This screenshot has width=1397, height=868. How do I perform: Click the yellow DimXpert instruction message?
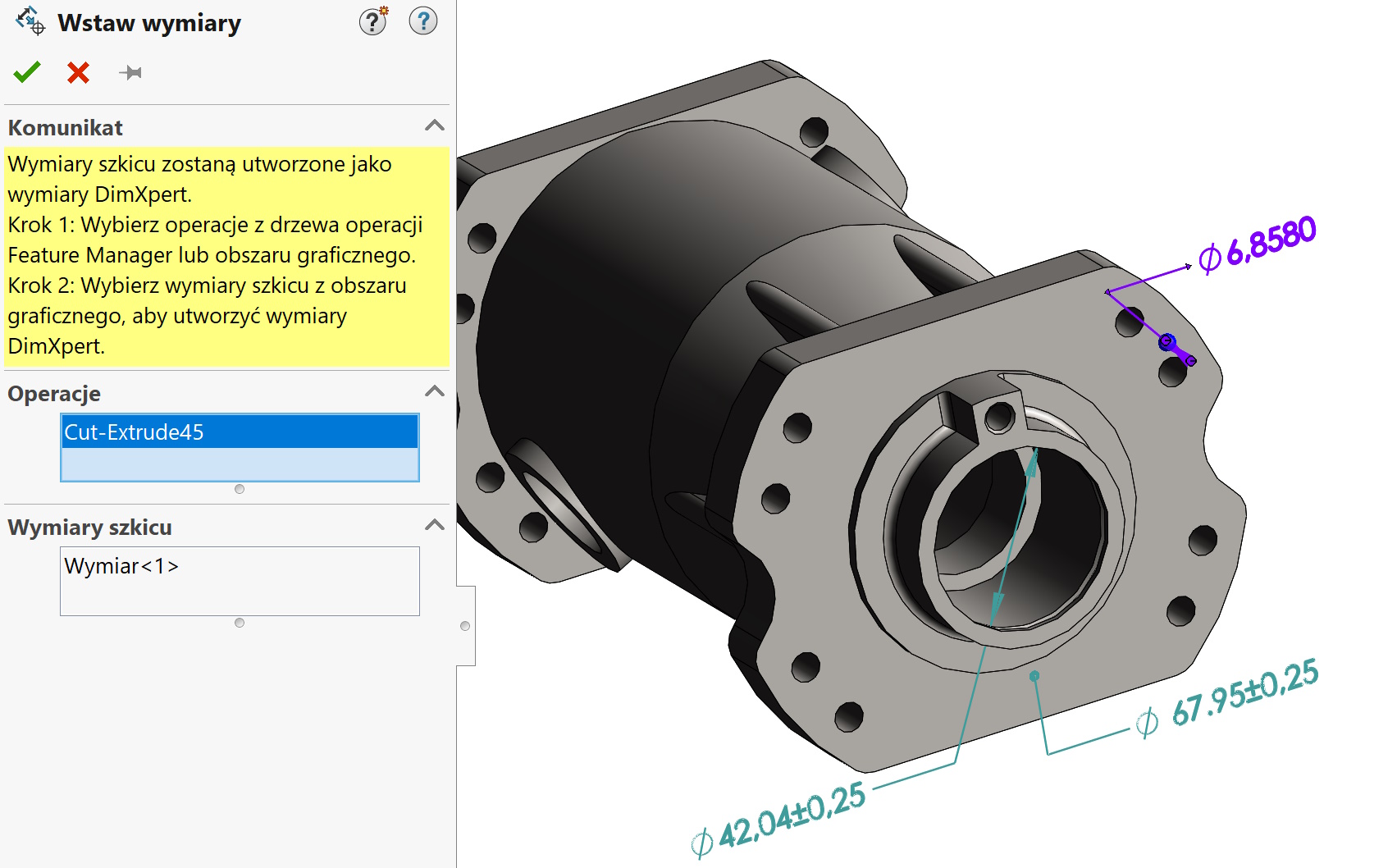coord(227,255)
